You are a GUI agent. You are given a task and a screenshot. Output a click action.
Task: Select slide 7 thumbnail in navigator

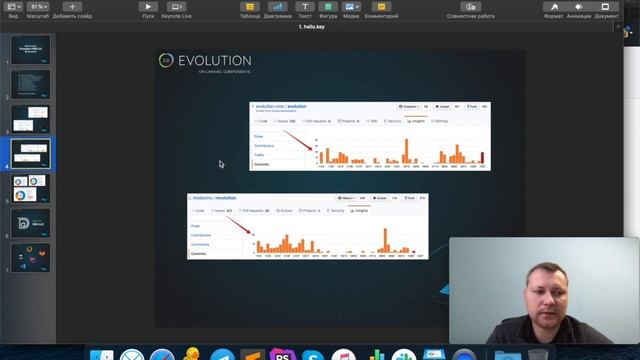click(31, 258)
